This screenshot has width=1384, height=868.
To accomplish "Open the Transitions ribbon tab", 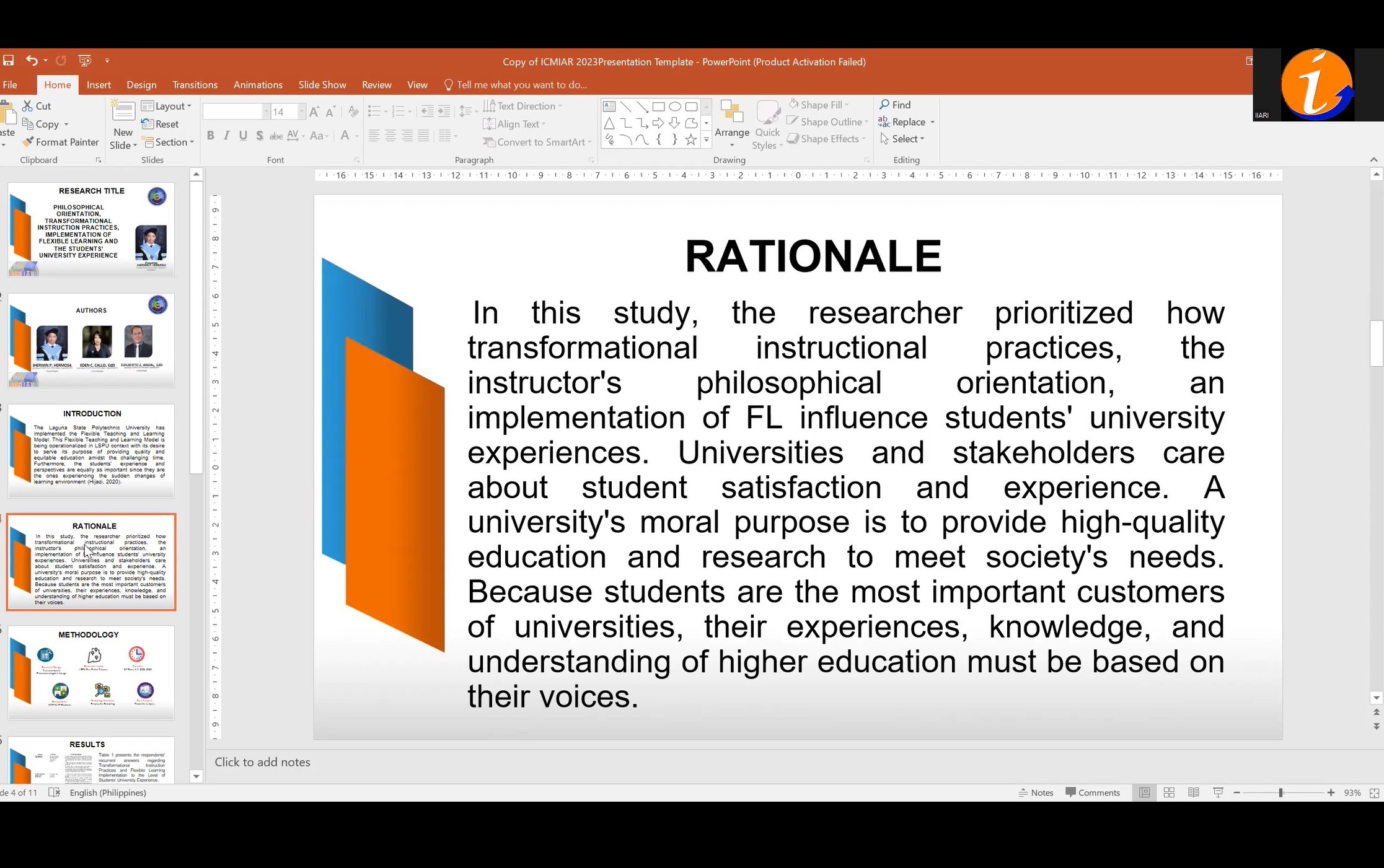I will (x=195, y=85).
